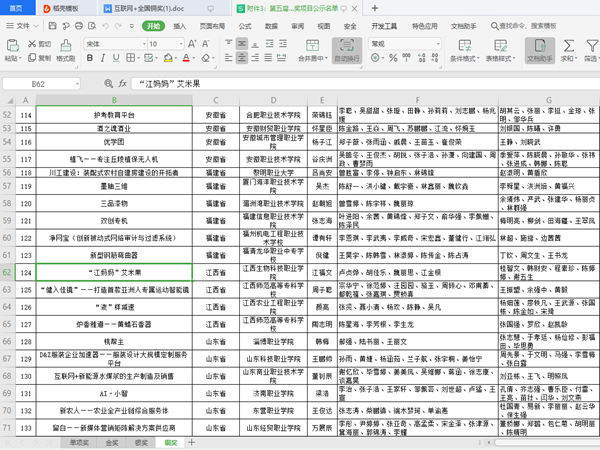Go to the 首页 home tab
The height and width of the screenshot is (450, 600).
tap(16, 8)
